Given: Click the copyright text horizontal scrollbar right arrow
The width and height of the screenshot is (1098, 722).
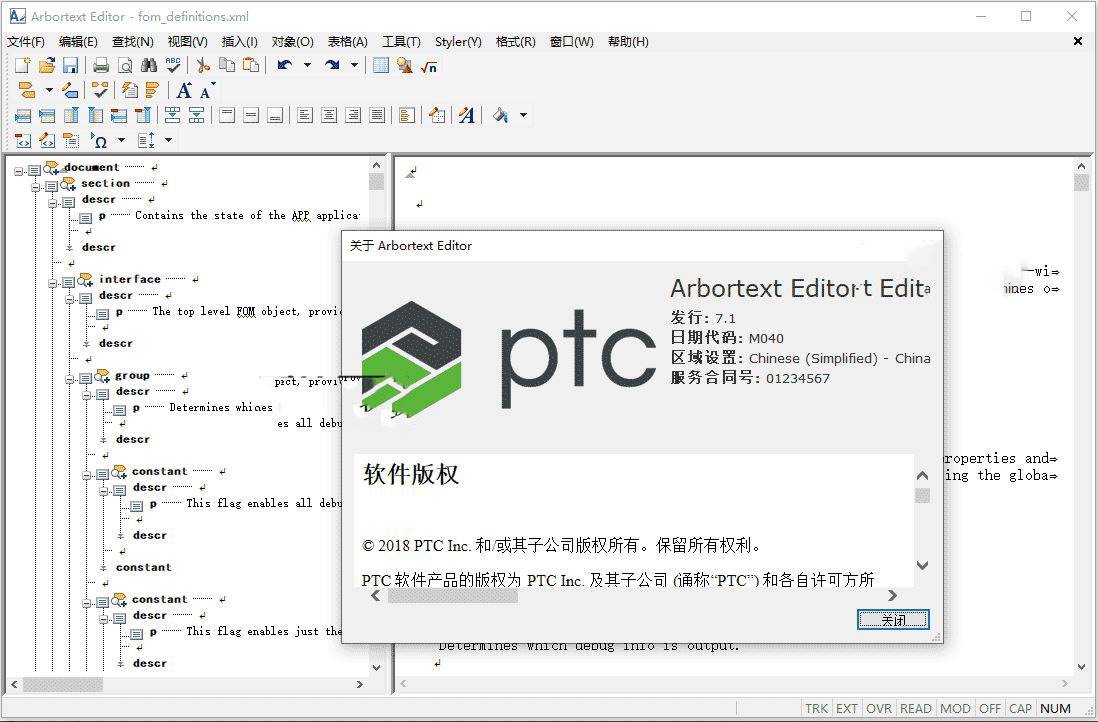Looking at the screenshot, I should coord(892,596).
